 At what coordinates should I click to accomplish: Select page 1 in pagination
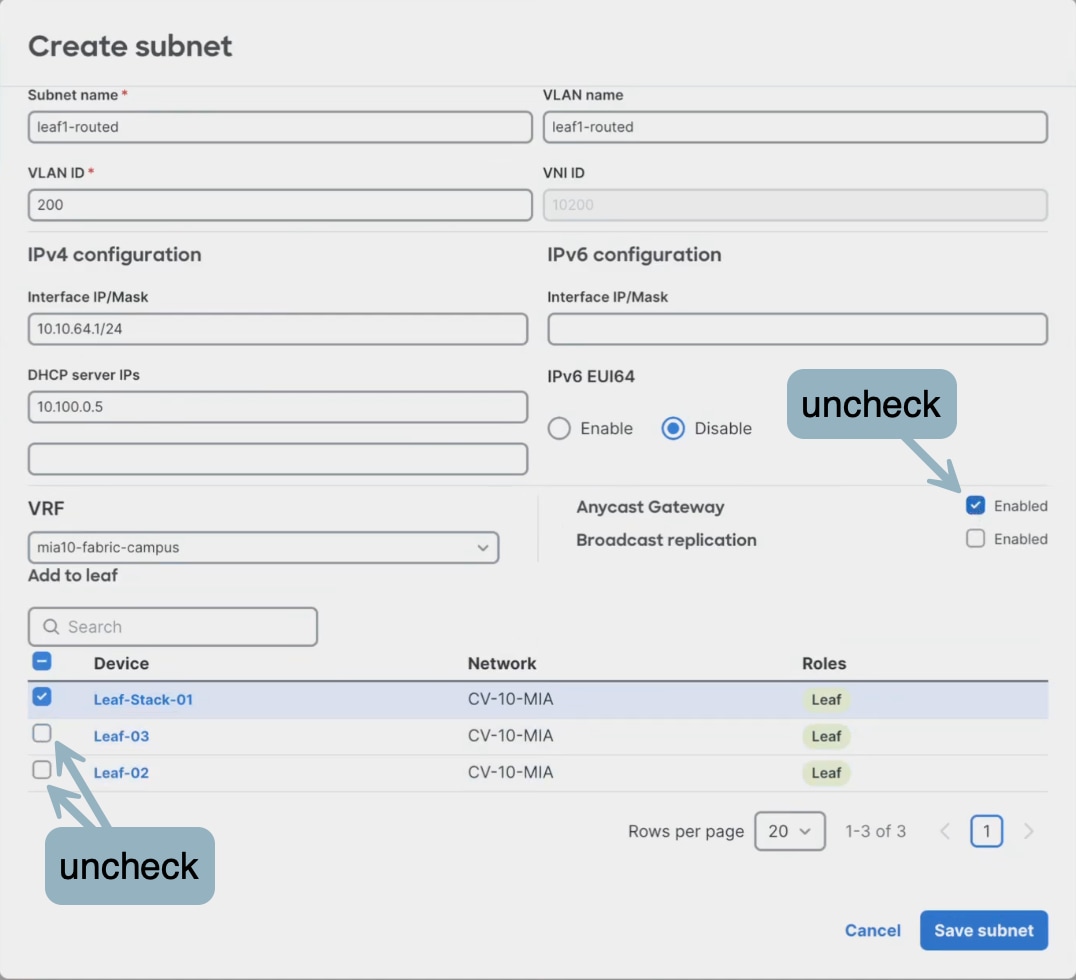tap(986, 831)
